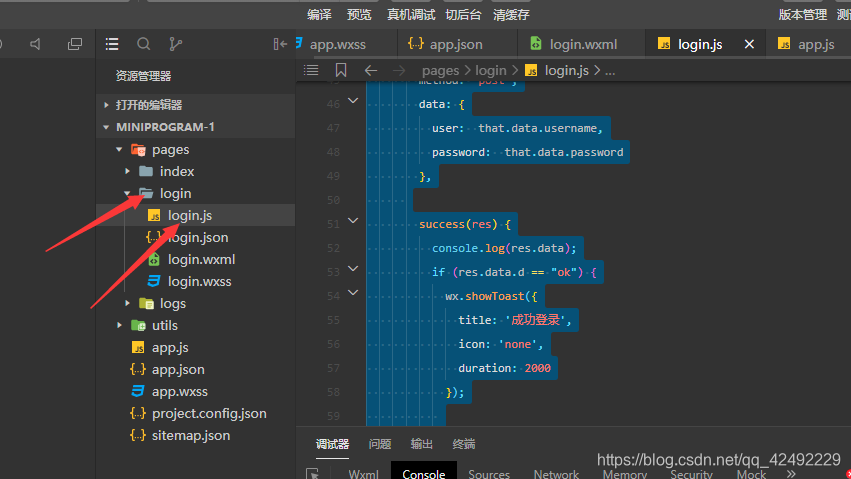
Task: Open the 调试器 panel tab
Action: (332, 444)
